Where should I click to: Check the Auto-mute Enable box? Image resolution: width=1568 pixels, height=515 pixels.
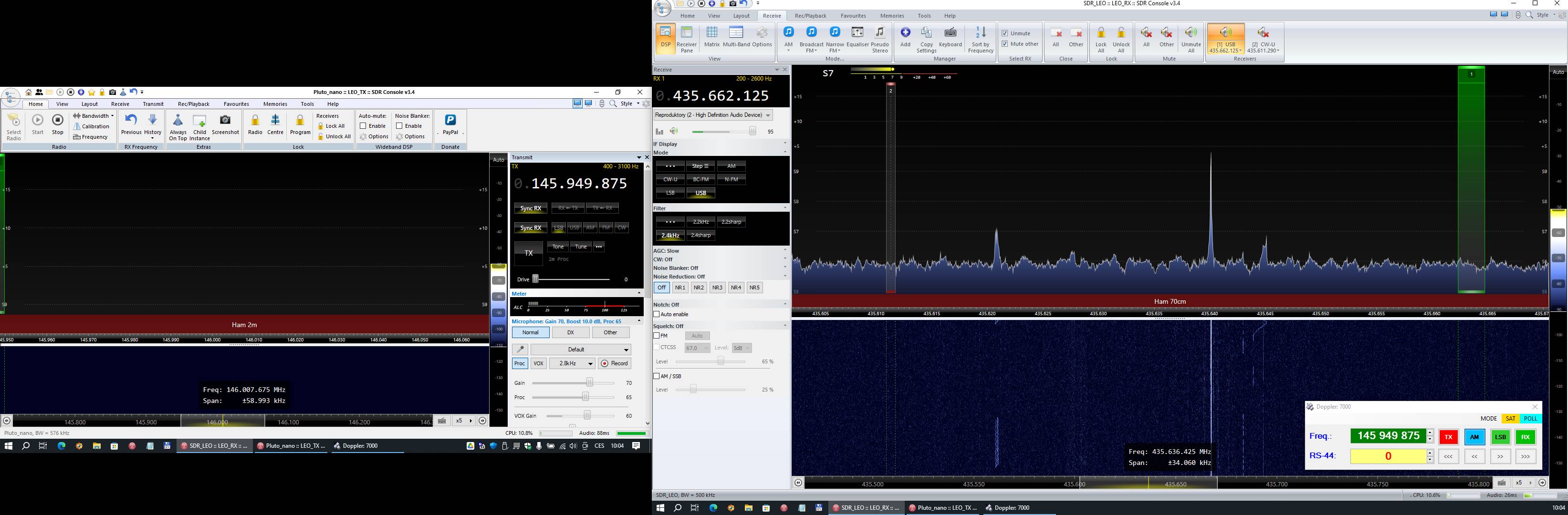[x=363, y=126]
